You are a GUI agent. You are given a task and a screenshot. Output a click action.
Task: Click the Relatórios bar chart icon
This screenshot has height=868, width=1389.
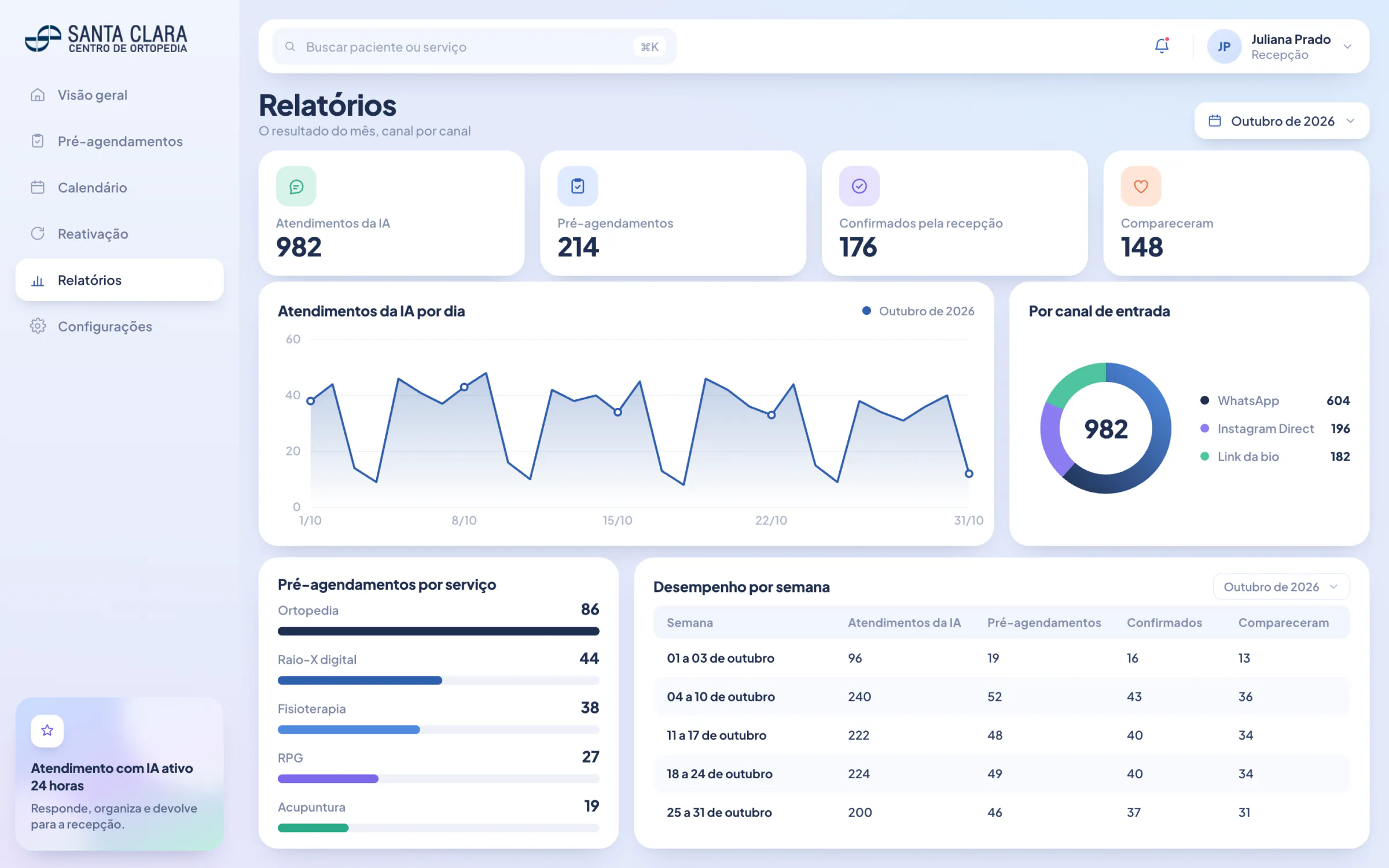pyautogui.click(x=38, y=281)
